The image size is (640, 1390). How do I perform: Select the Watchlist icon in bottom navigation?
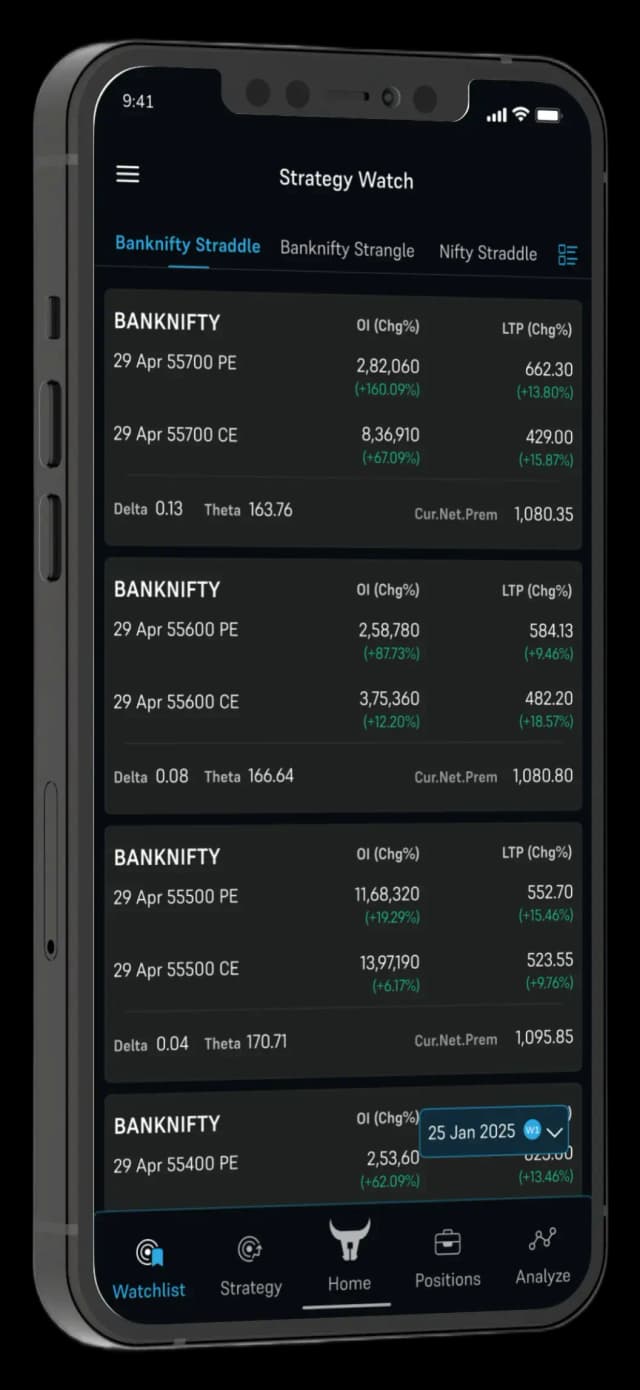click(148, 1252)
